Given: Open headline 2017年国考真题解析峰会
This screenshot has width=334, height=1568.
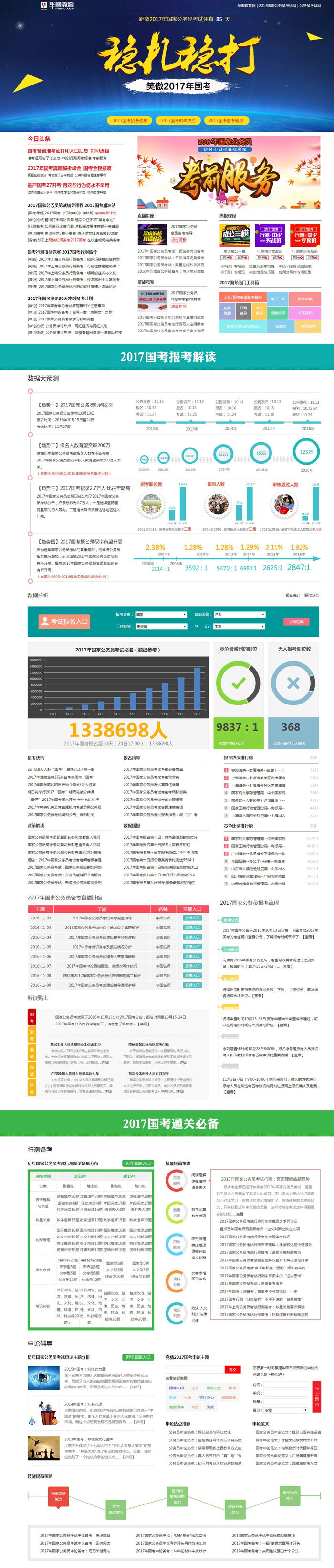Looking at the screenshot, I should pos(54,168).
